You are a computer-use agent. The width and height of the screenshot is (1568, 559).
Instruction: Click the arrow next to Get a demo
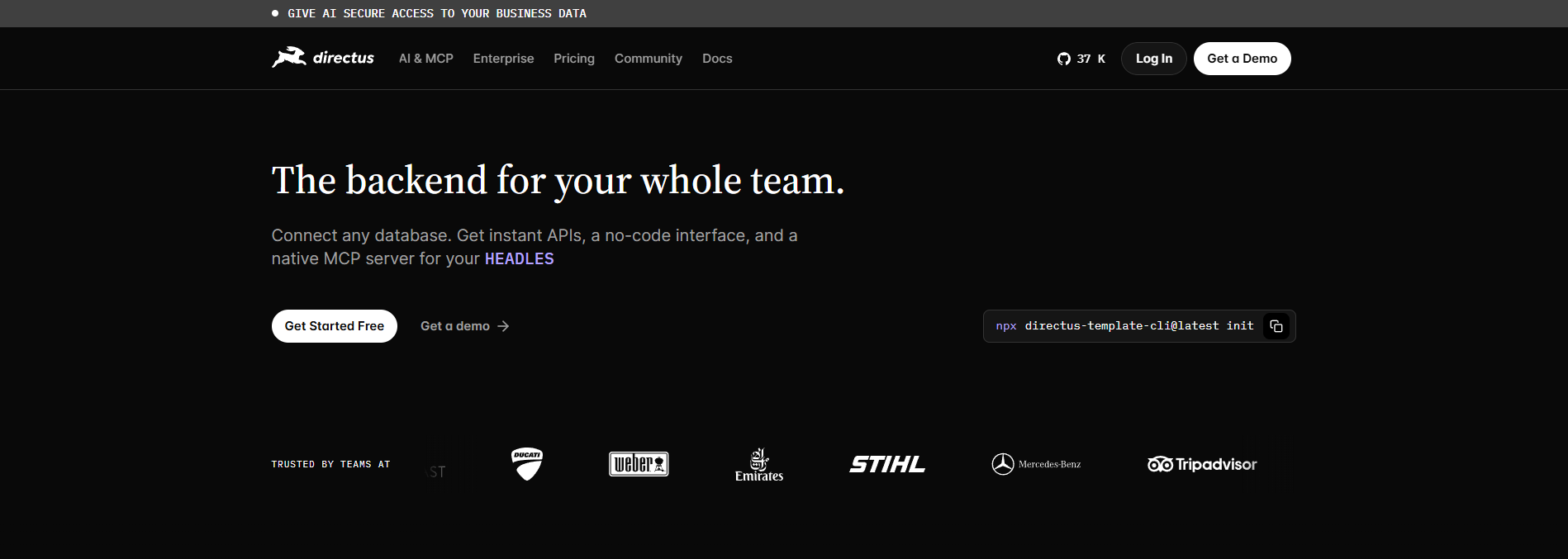(x=503, y=326)
